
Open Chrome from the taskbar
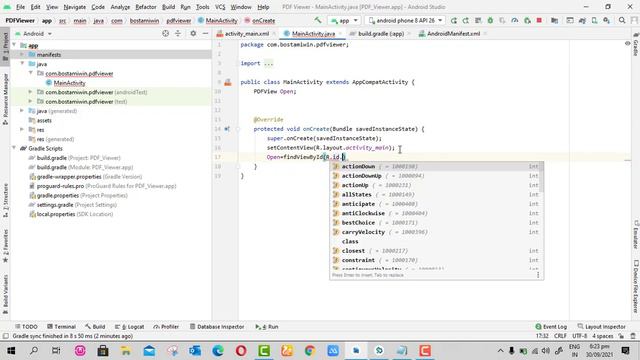pos(310,351)
